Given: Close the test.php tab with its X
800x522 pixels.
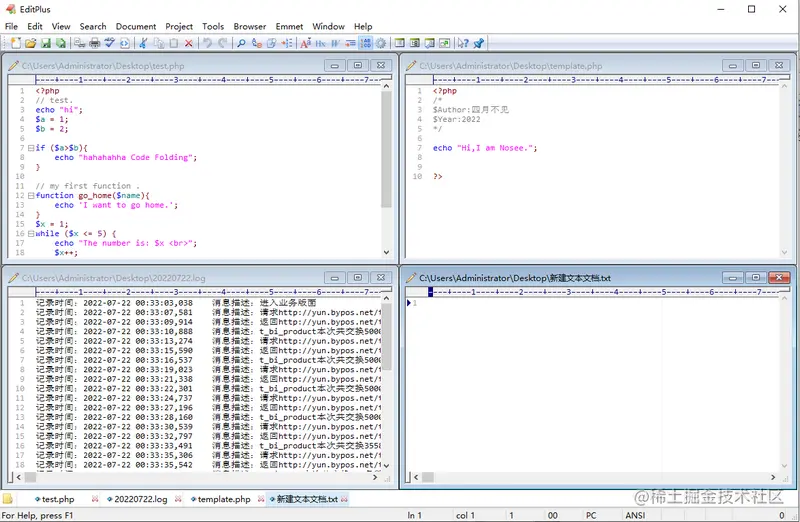Looking at the screenshot, I should [95, 499].
